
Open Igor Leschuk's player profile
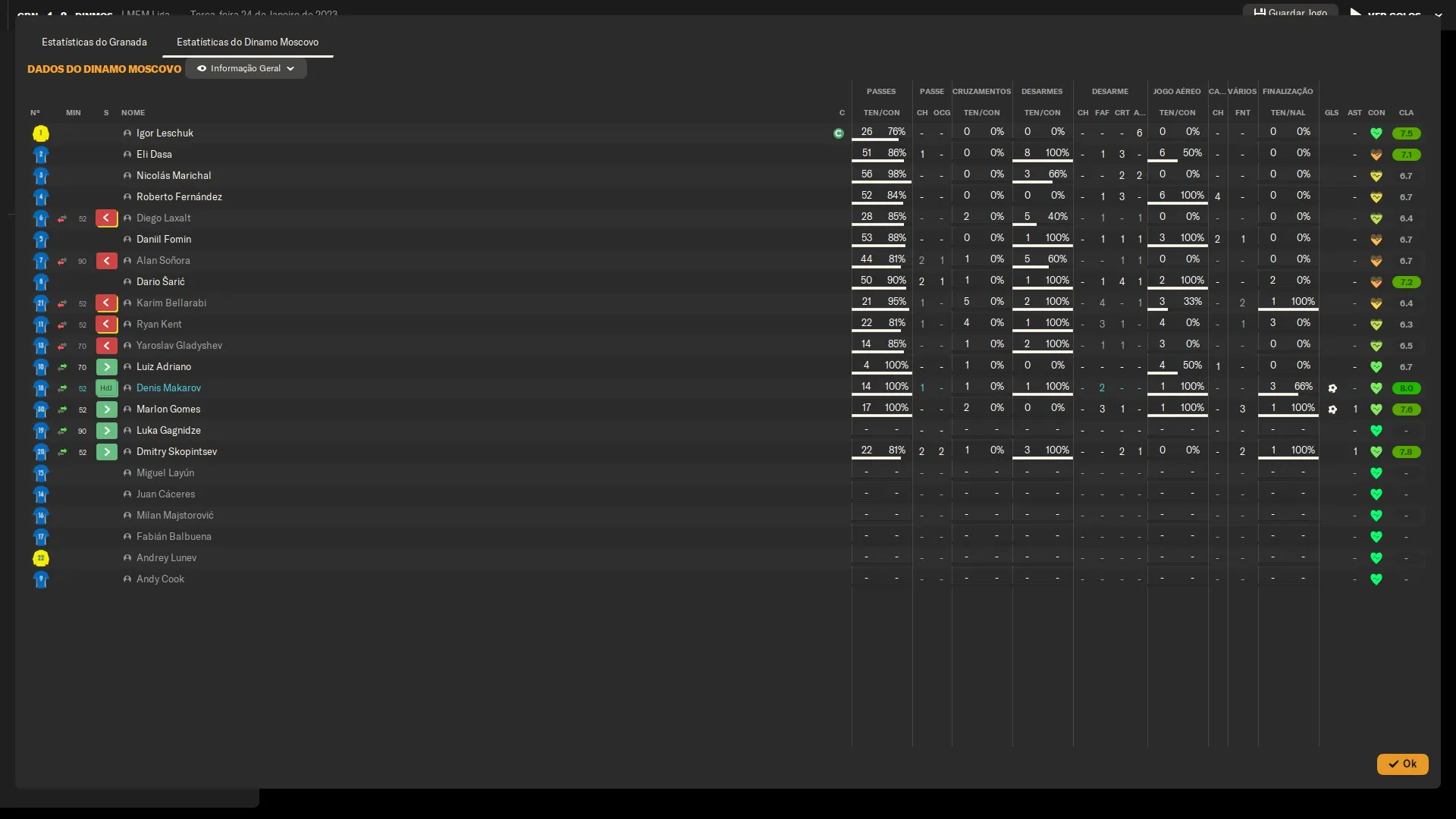tap(165, 133)
